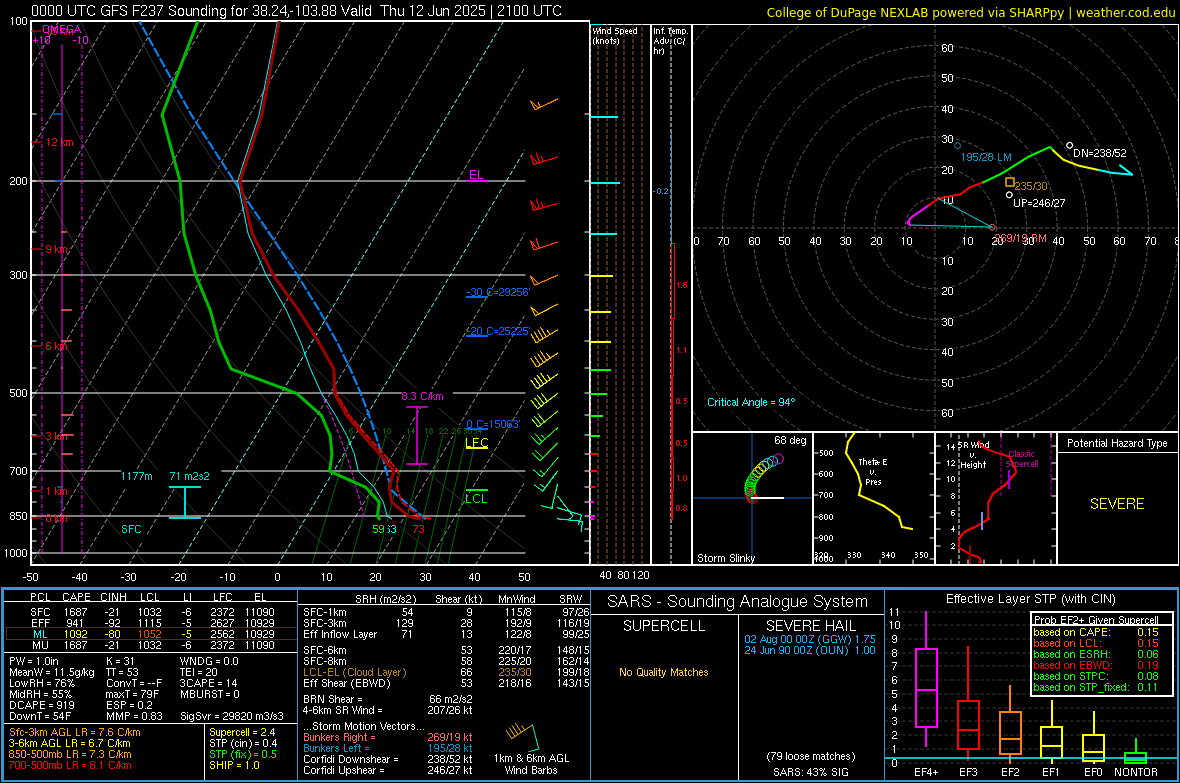
Task: Click the SFC-1km shear row label
Action: [x=325, y=612]
